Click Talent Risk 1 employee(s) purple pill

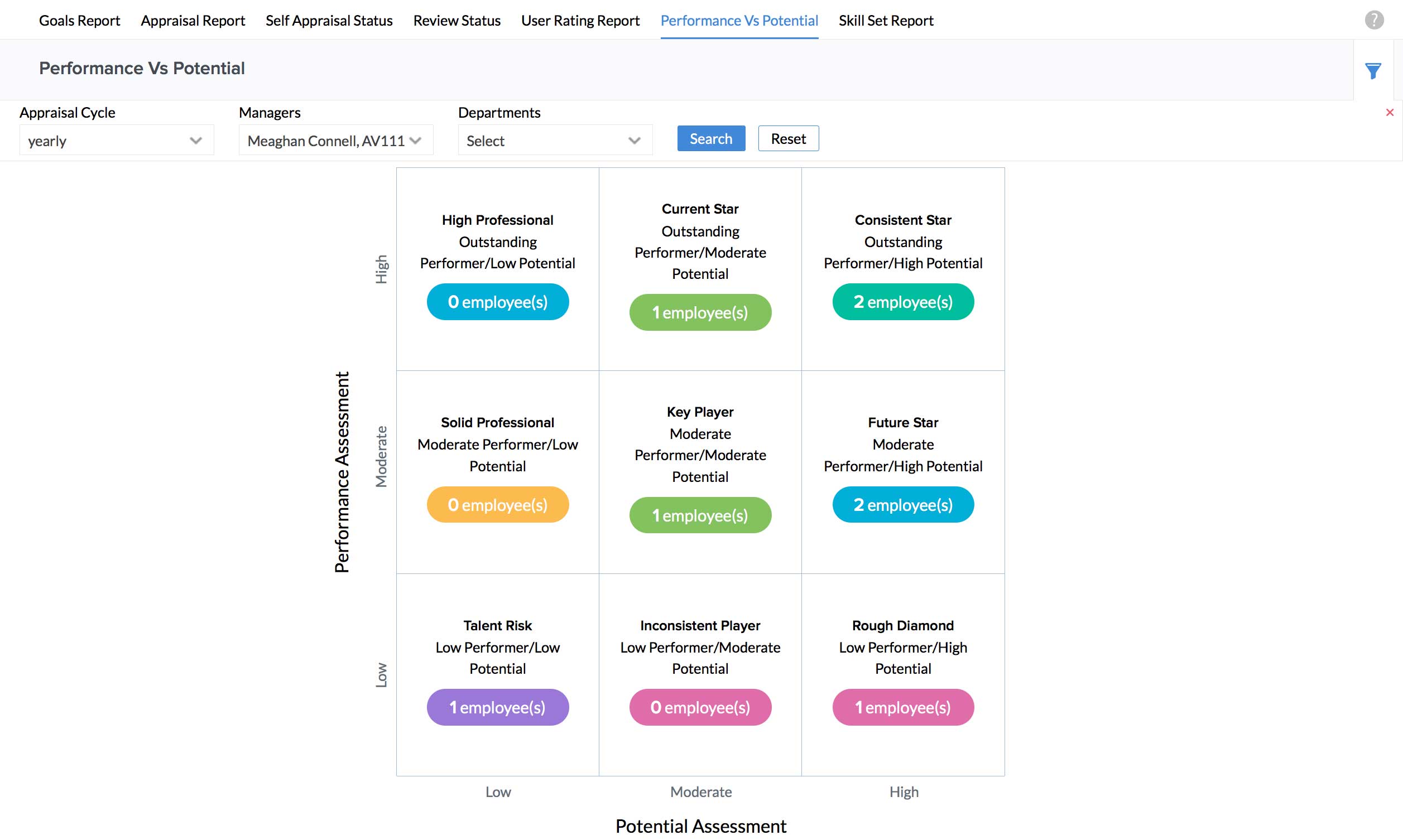[x=497, y=707]
